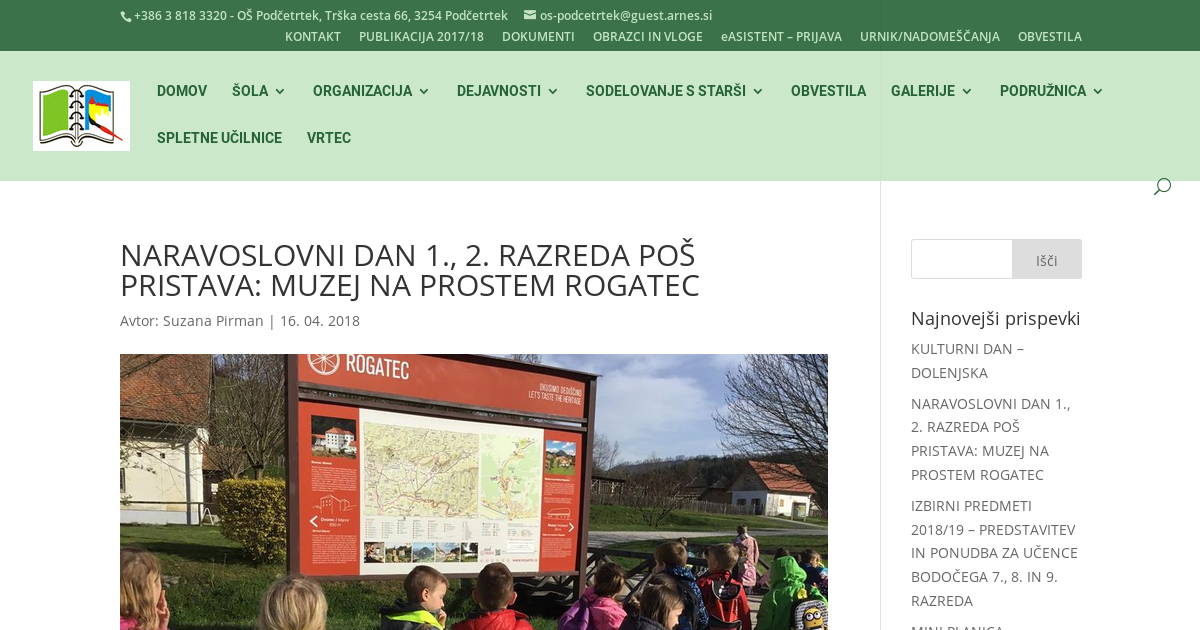Click eASISTENT – PRIJAVA link
1200x630 pixels.
click(781, 37)
